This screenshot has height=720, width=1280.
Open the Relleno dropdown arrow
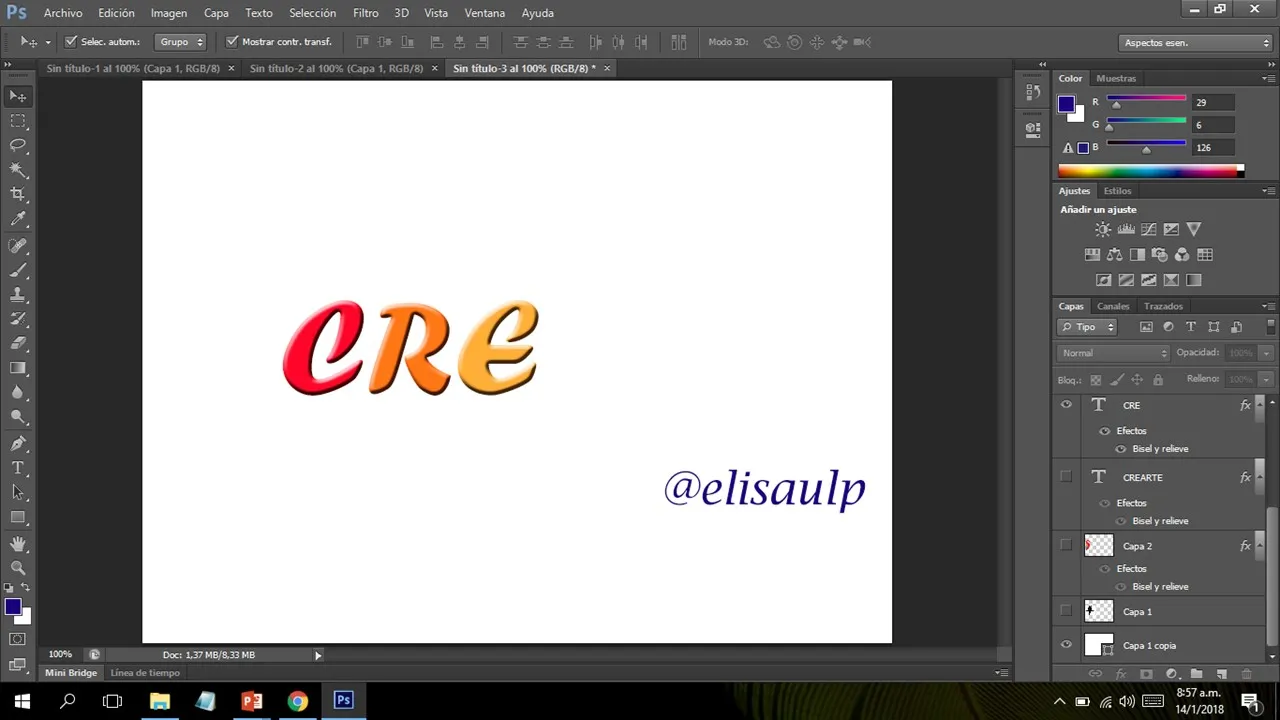(1266, 379)
